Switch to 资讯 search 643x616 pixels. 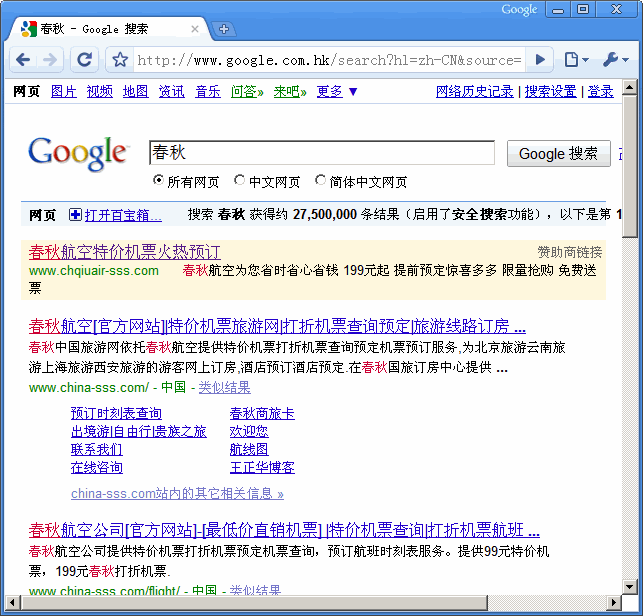pyautogui.click(x=171, y=91)
